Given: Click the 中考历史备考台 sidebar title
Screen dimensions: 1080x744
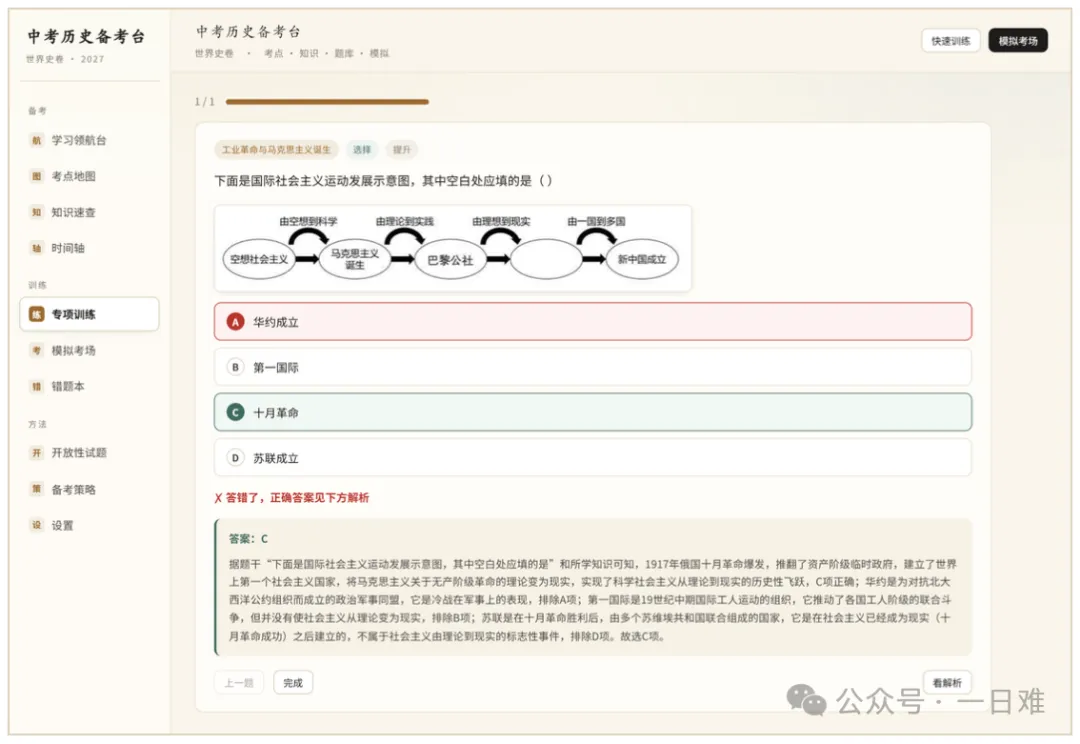Looking at the screenshot, I should tap(86, 37).
